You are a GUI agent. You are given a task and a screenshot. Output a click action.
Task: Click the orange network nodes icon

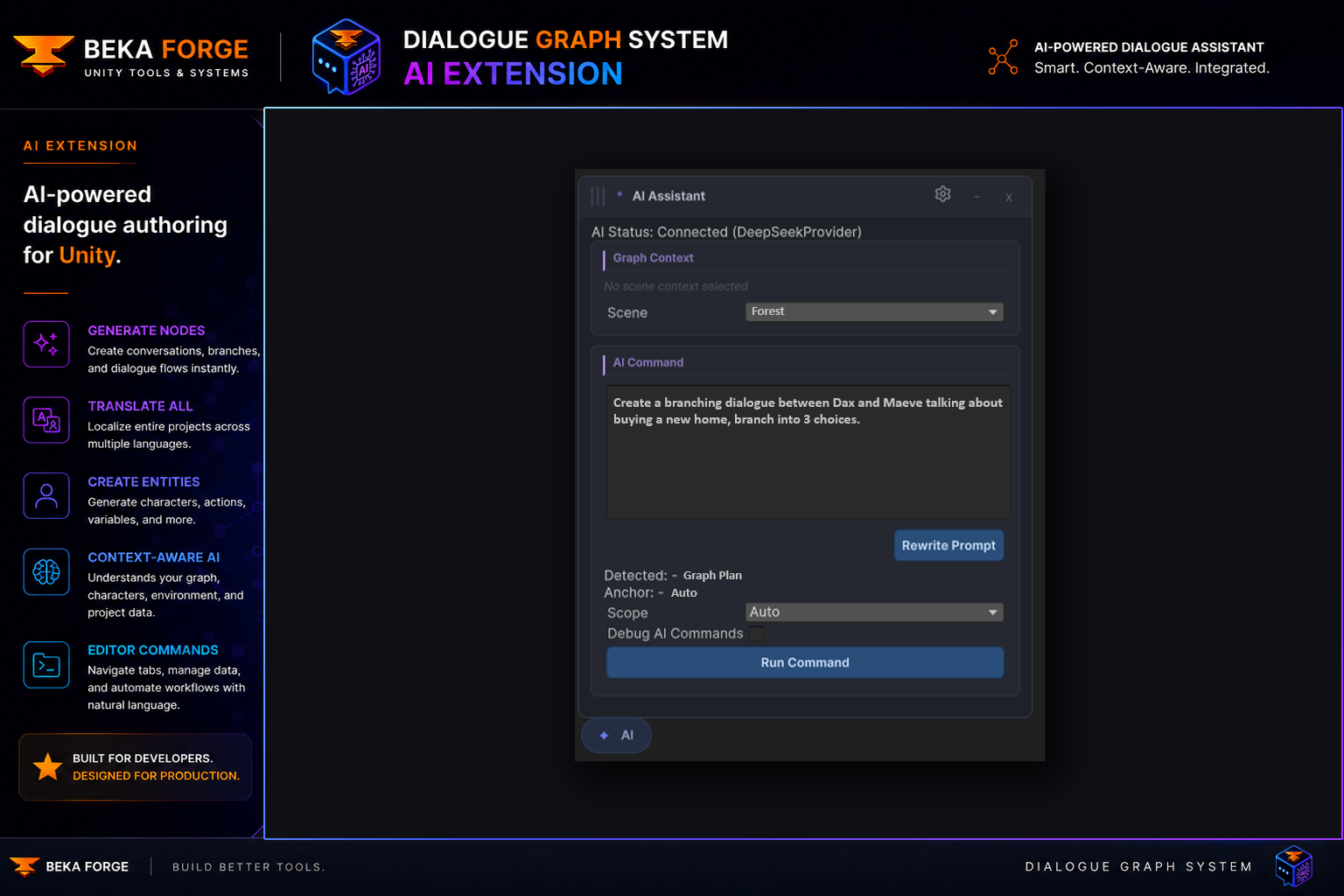coord(1003,57)
